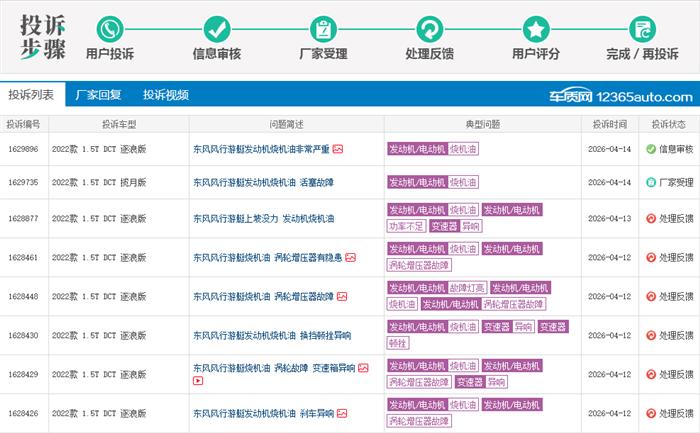
Task: Open image icon next to 刹车异响 complaint
Action: pos(344,413)
